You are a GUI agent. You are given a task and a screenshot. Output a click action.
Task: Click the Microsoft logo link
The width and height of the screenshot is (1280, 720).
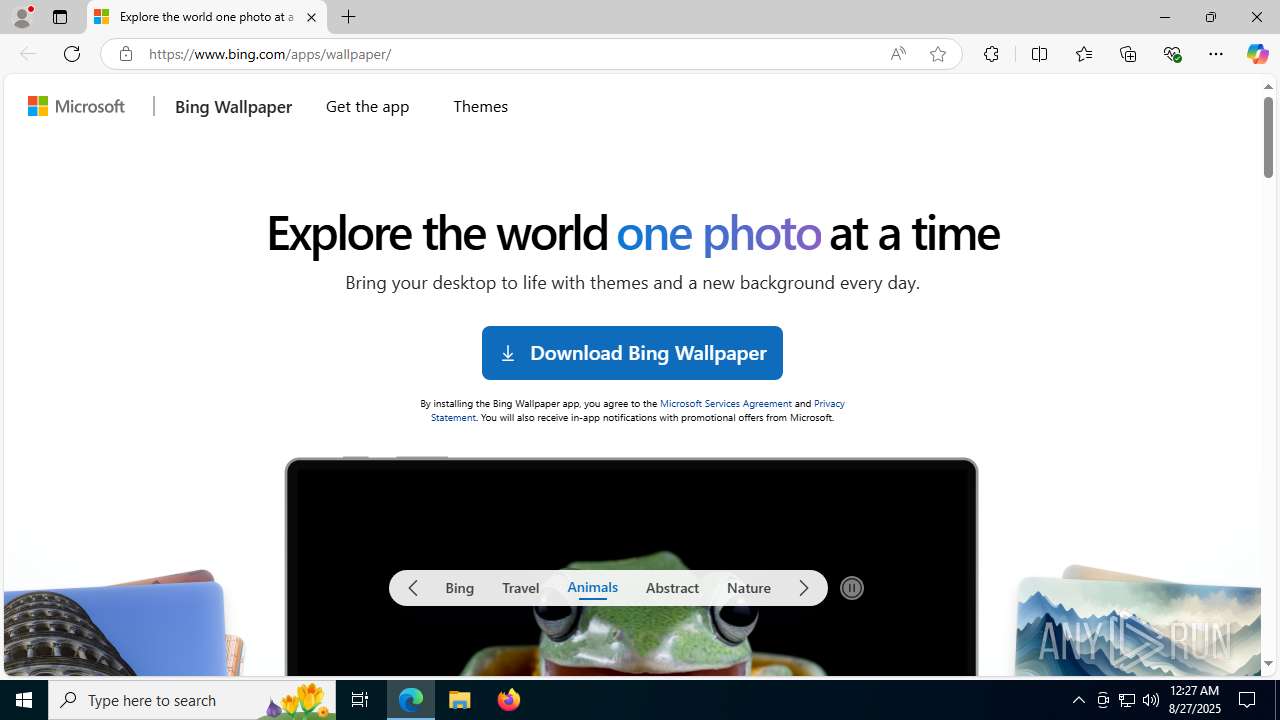pyautogui.click(x=77, y=106)
